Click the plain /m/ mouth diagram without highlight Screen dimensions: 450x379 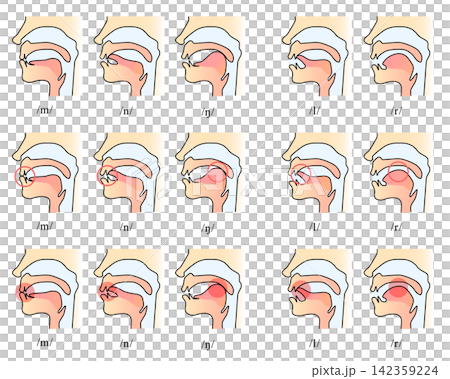coord(47,56)
